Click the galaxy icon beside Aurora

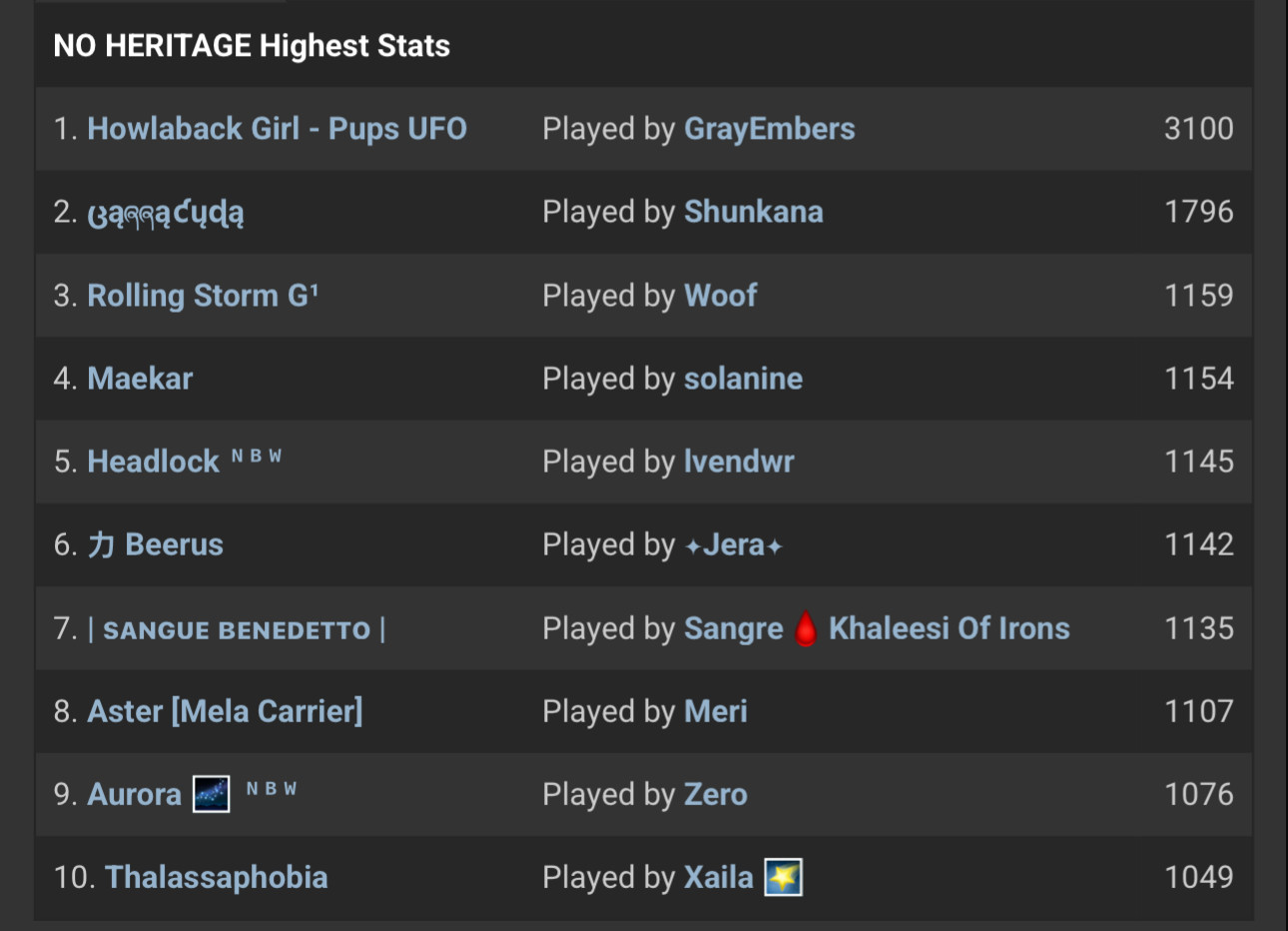211,794
